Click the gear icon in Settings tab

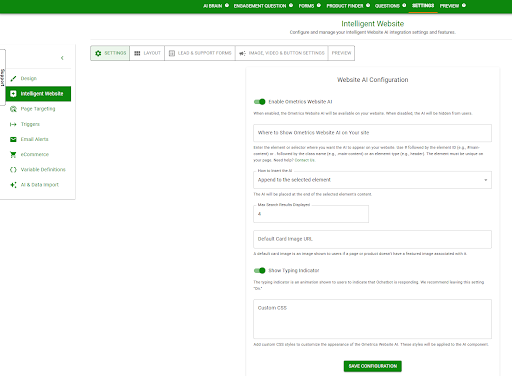(x=98, y=53)
